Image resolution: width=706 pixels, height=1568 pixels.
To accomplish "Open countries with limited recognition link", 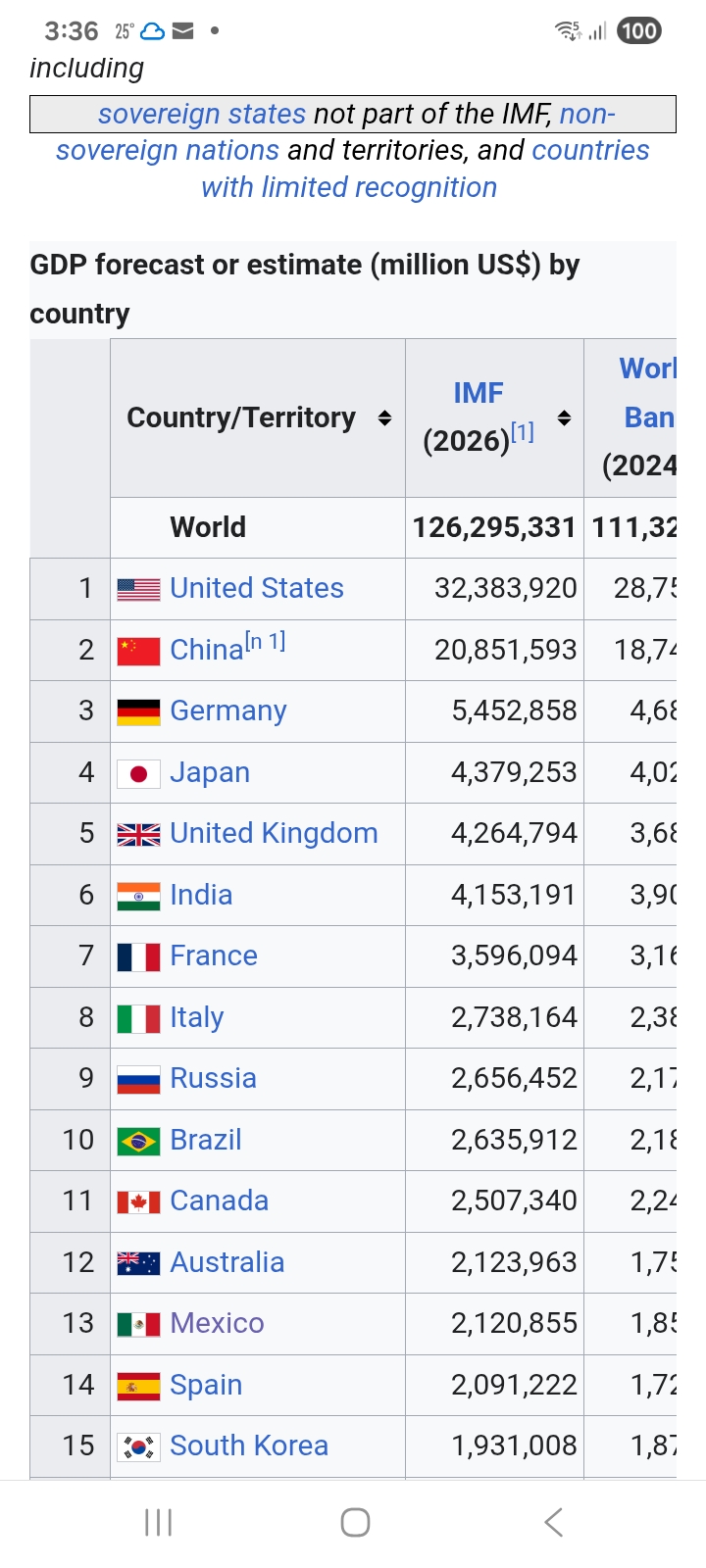I will 426,169.
